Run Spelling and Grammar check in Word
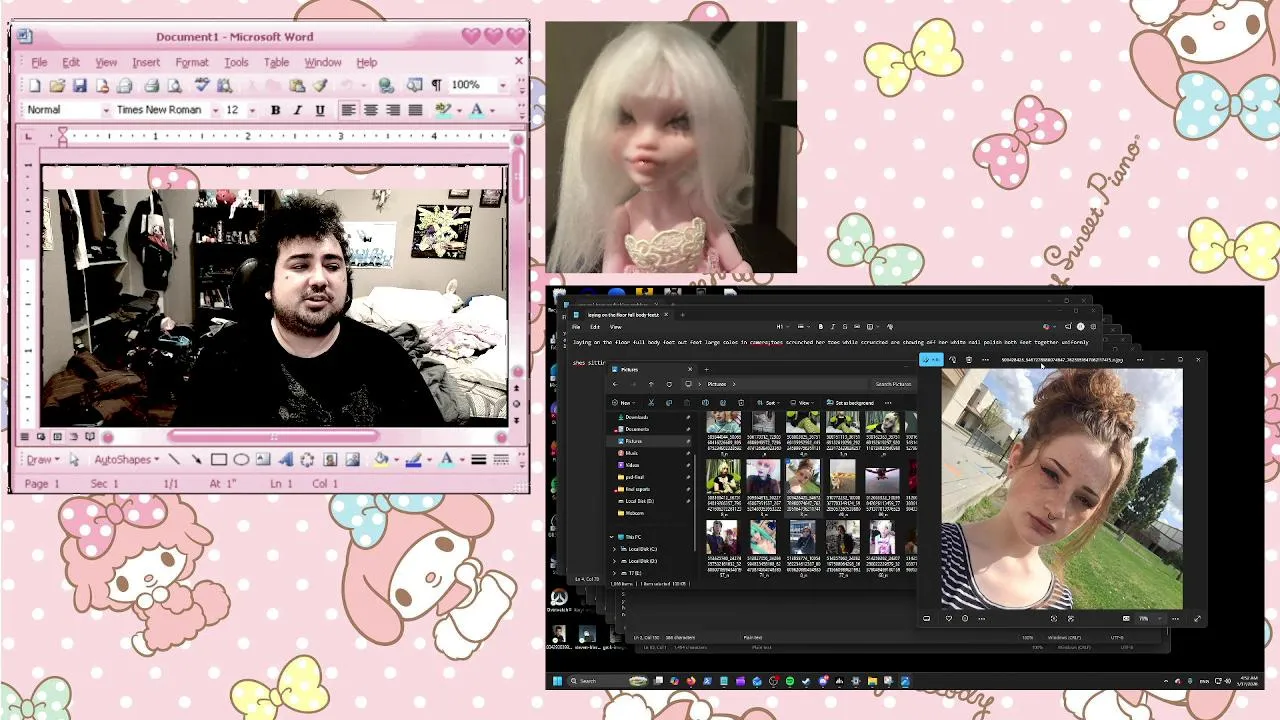1280x720 pixels. (202, 86)
